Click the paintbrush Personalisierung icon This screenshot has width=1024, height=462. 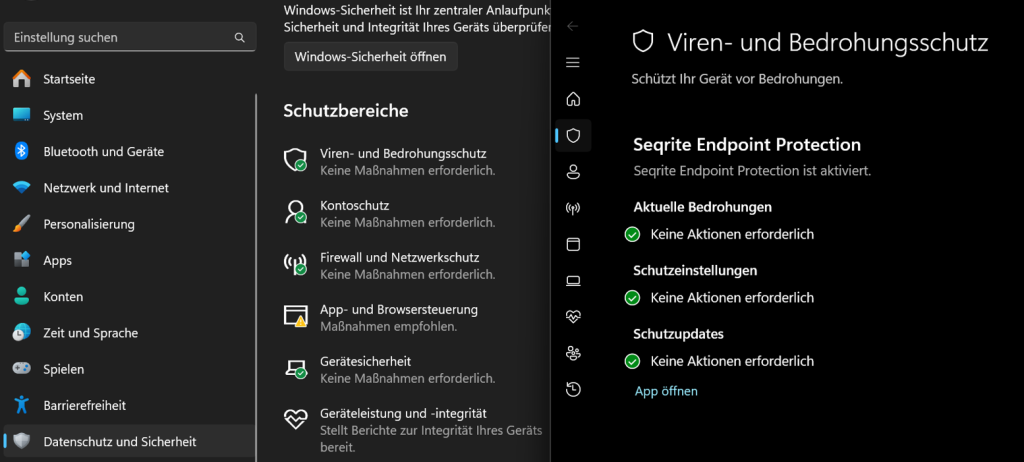[x=22, y=224]
